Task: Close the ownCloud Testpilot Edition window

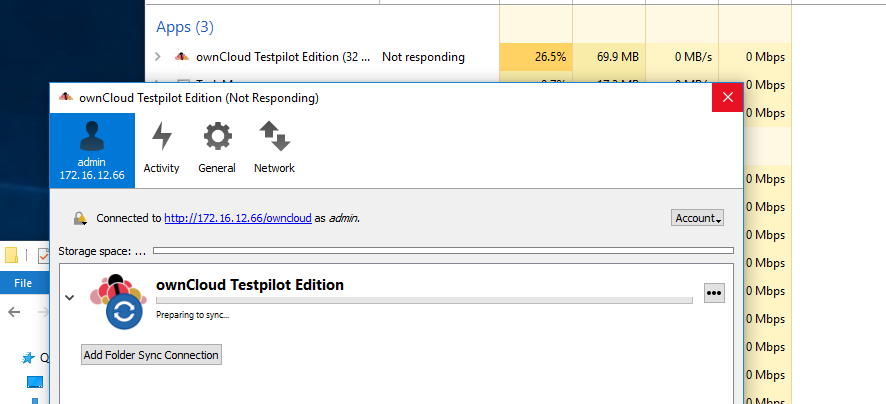Action: [x=727, y=97]
